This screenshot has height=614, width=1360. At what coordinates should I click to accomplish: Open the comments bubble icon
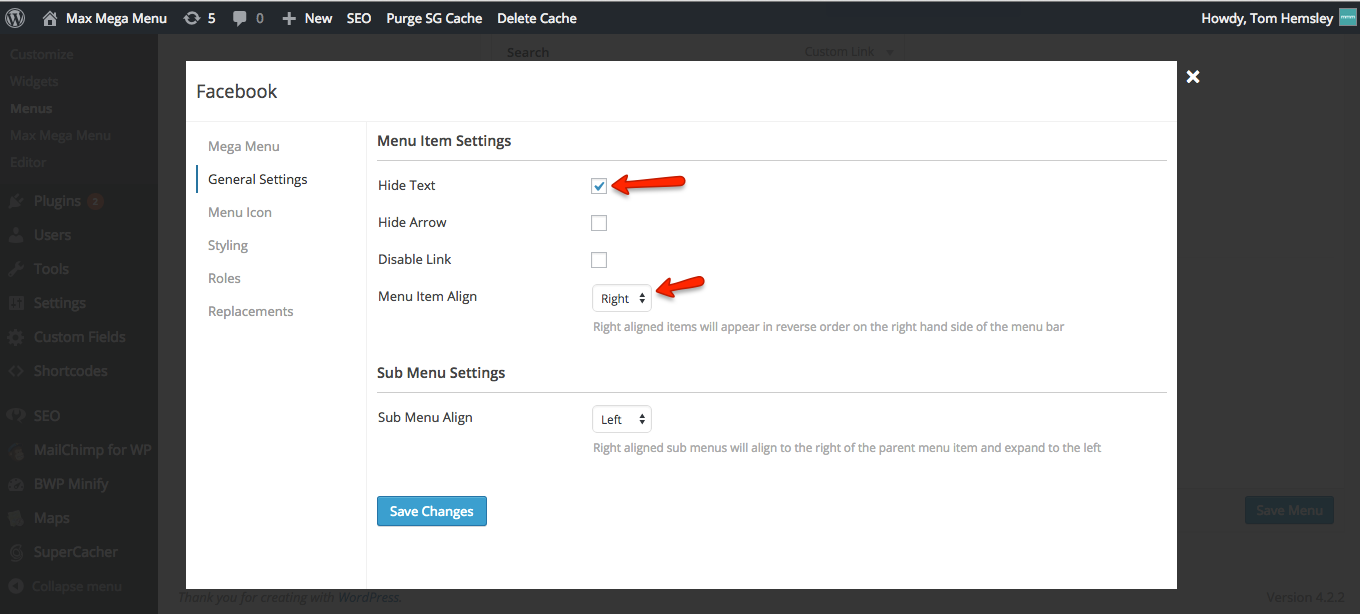click(239, 18)
